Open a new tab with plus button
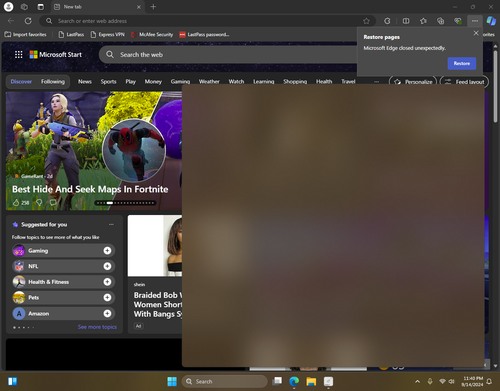This screenshot has height=391, width=500. (153, 7)
